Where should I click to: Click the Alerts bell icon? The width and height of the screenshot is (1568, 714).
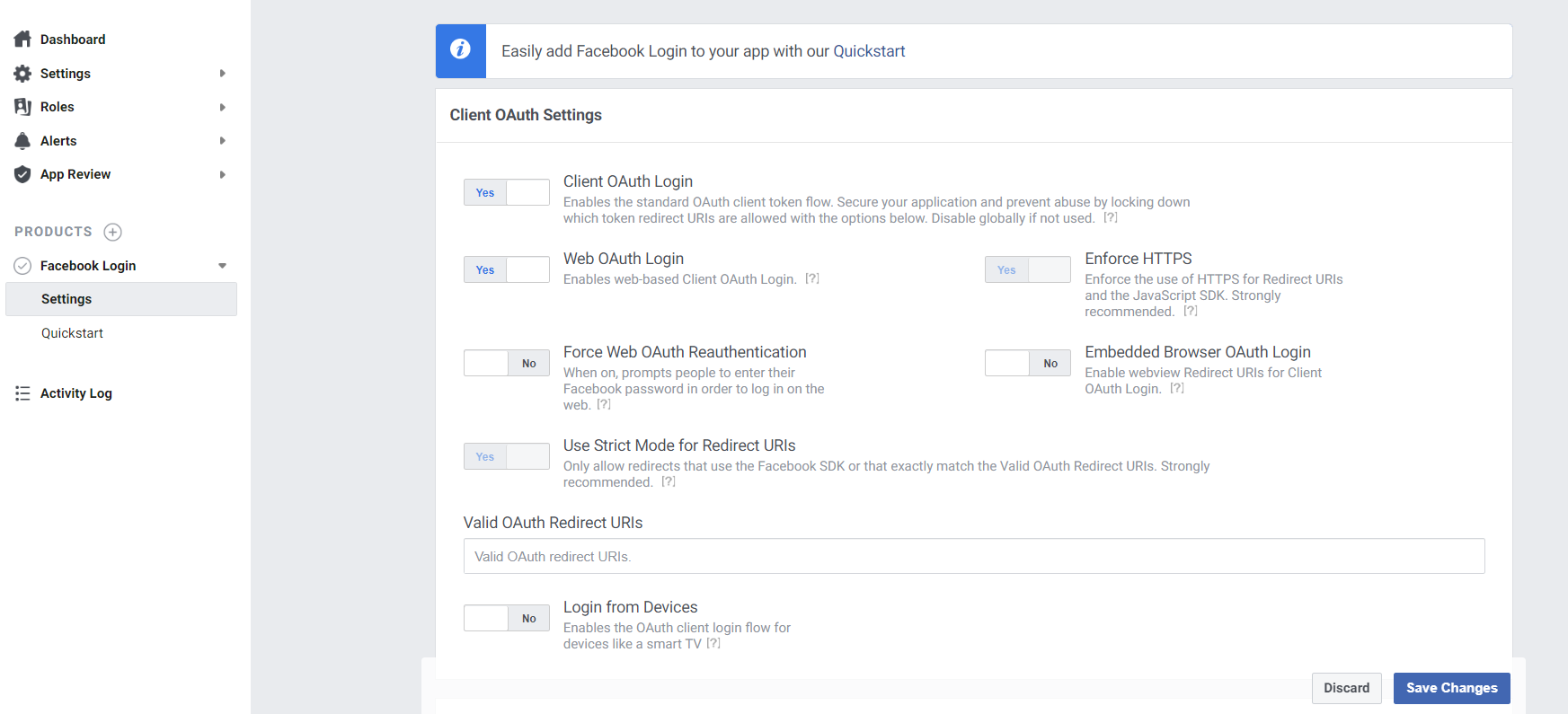coord(22,141)
